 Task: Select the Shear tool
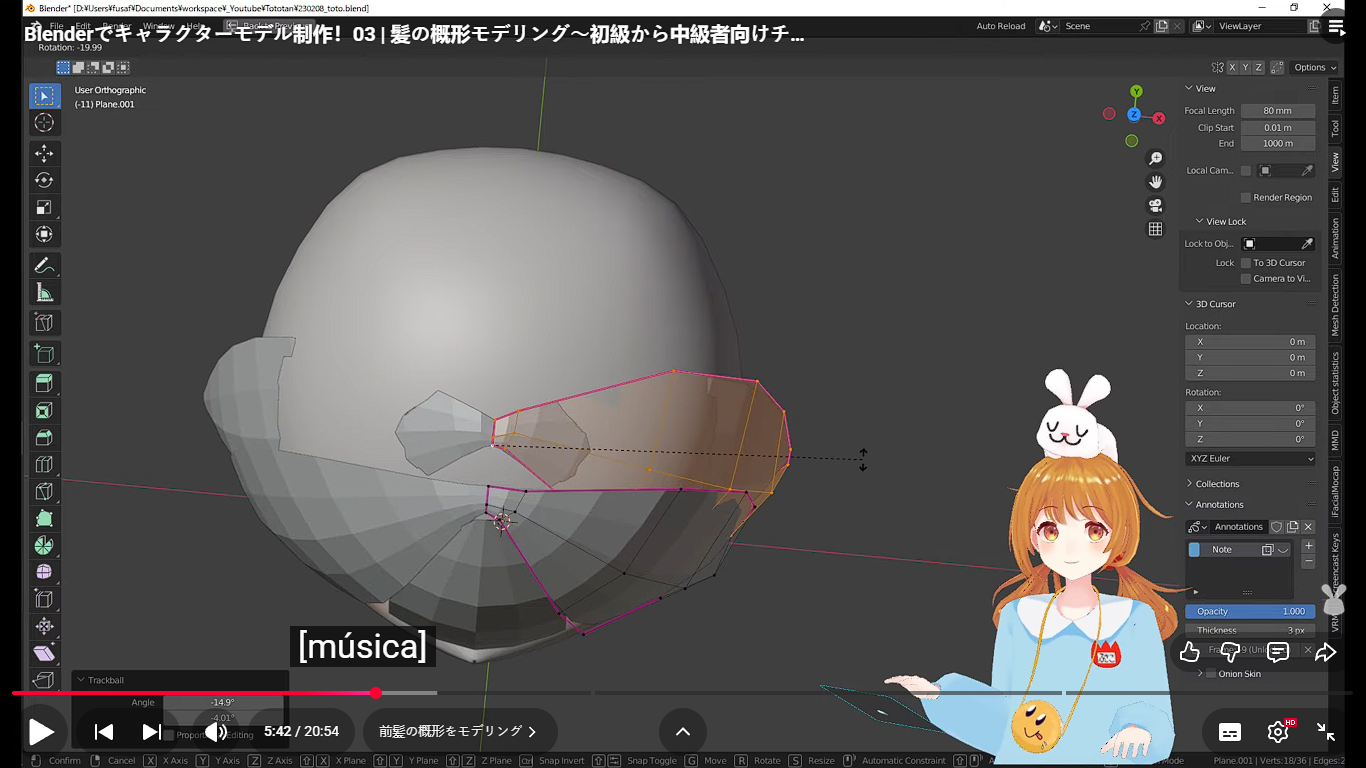coord(44,653)
